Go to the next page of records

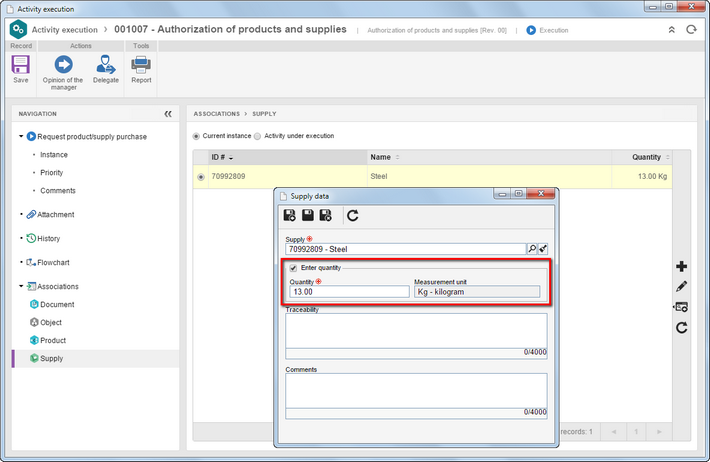(659, 432)
